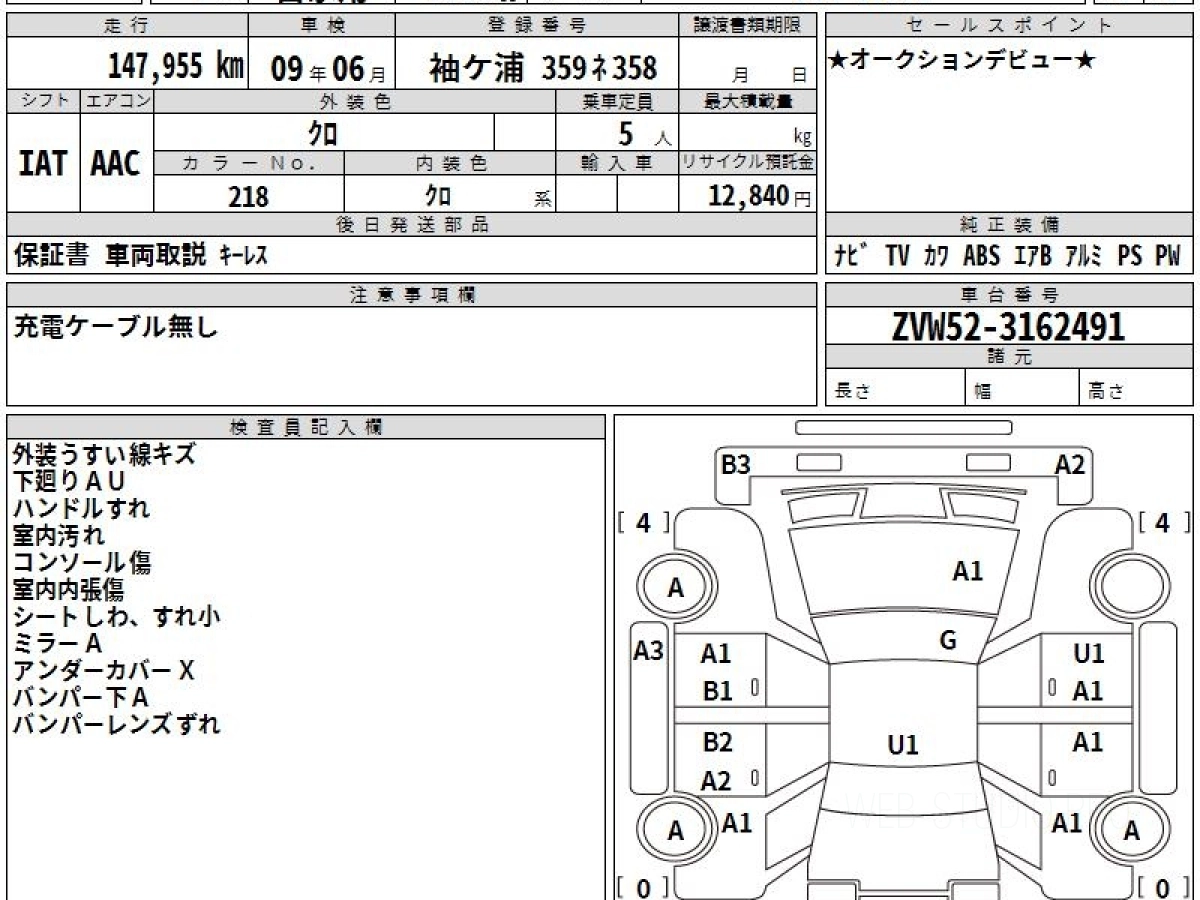Click ★オークションデビュー★ sales point
The height and width of the screenshot is (900, 1200).
point(962,62)
